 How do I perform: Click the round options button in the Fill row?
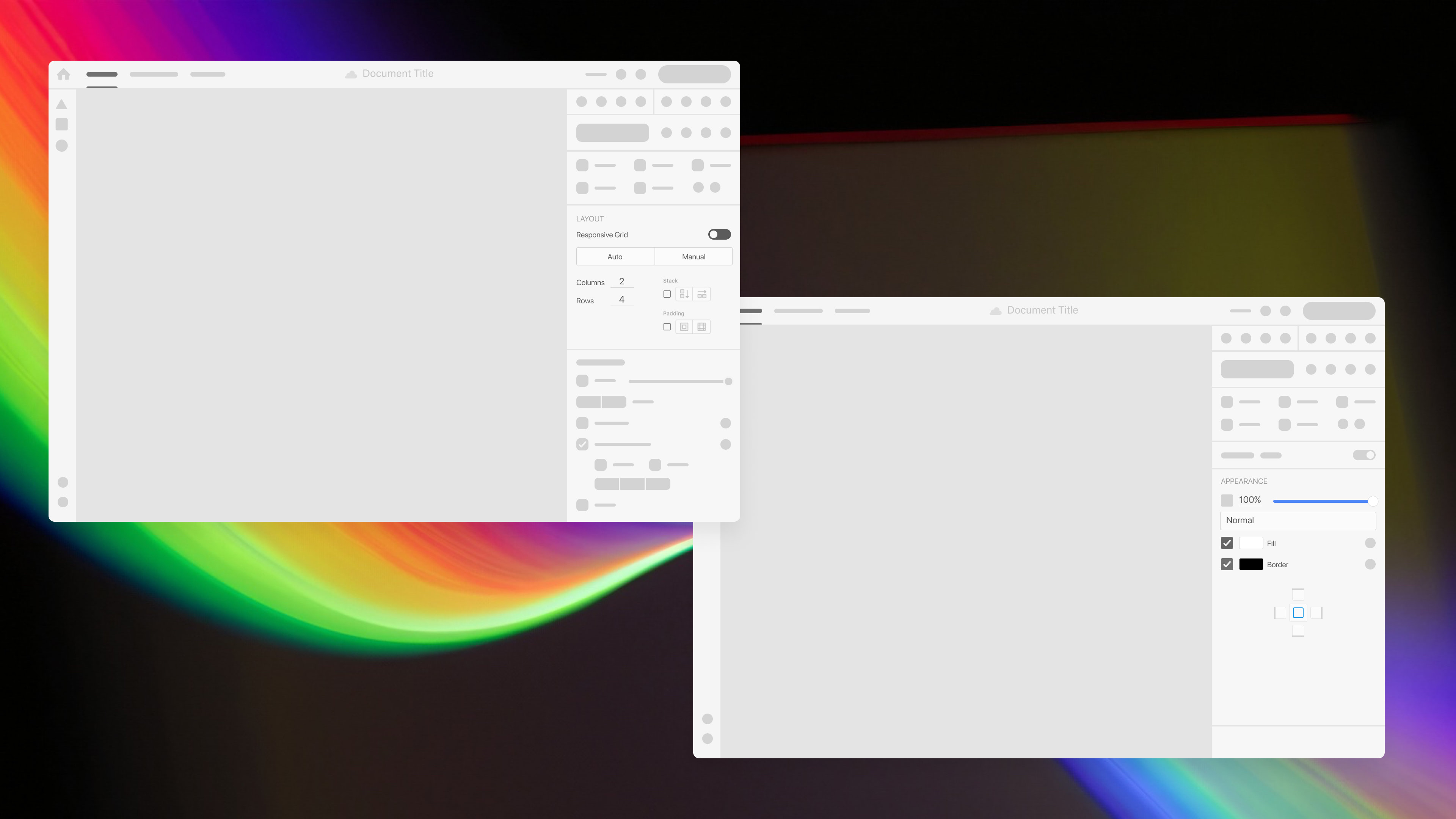1370,543
